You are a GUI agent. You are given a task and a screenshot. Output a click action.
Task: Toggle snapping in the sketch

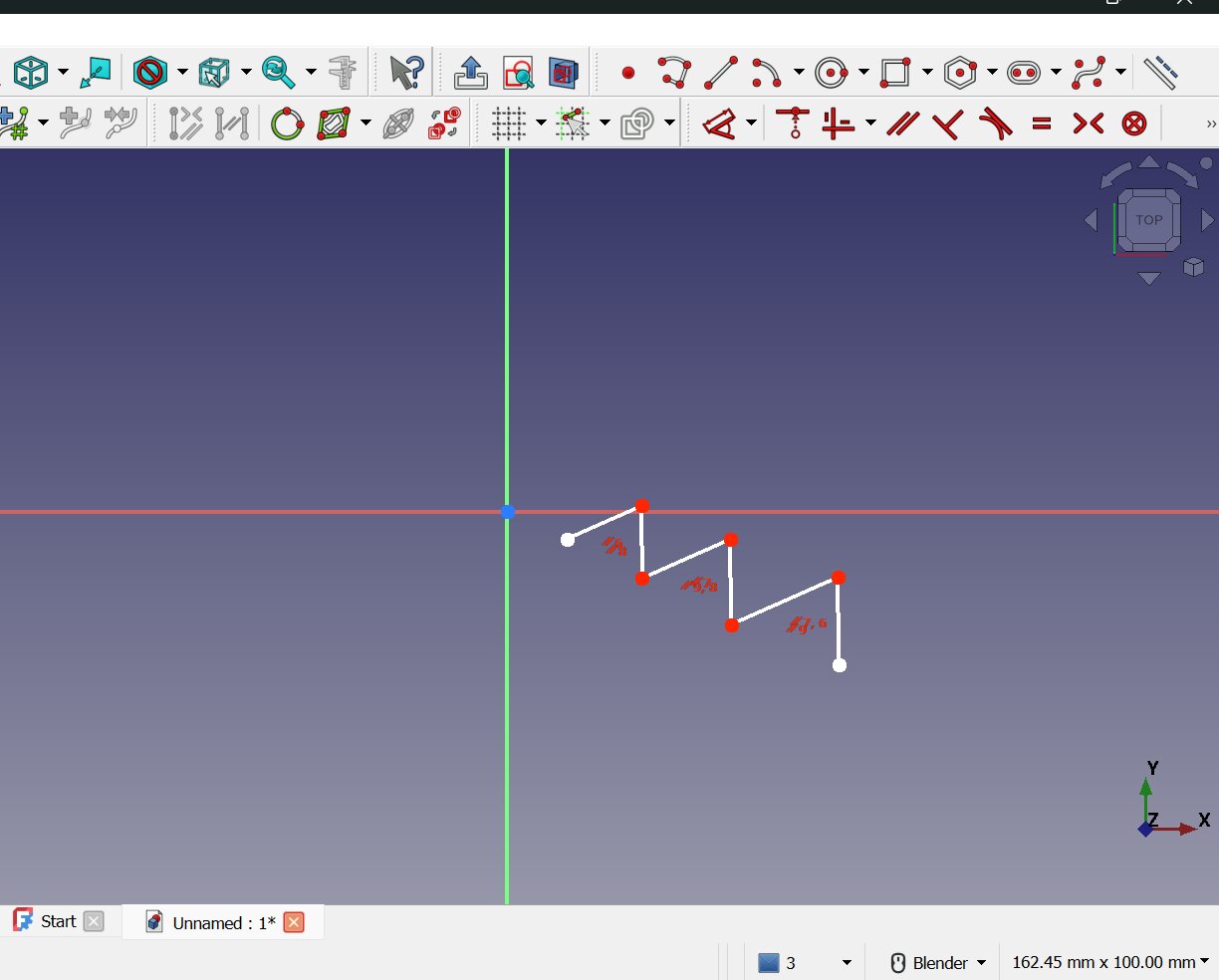[573, 123]
